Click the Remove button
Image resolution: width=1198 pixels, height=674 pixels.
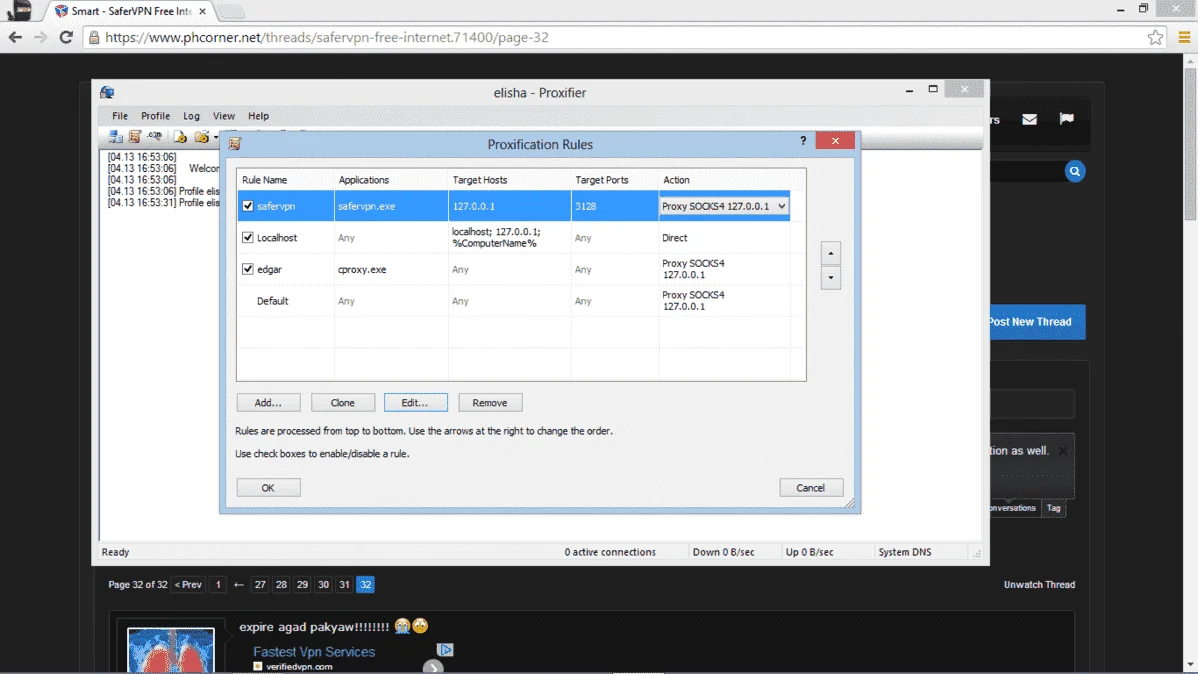490,403
